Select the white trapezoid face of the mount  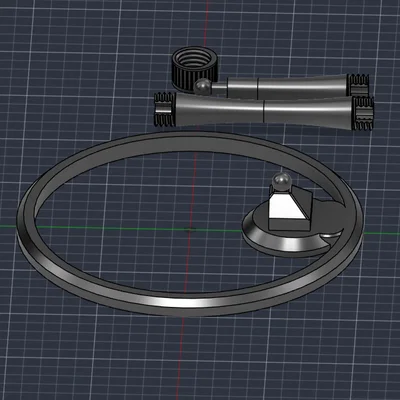click(x=287, y=207)
